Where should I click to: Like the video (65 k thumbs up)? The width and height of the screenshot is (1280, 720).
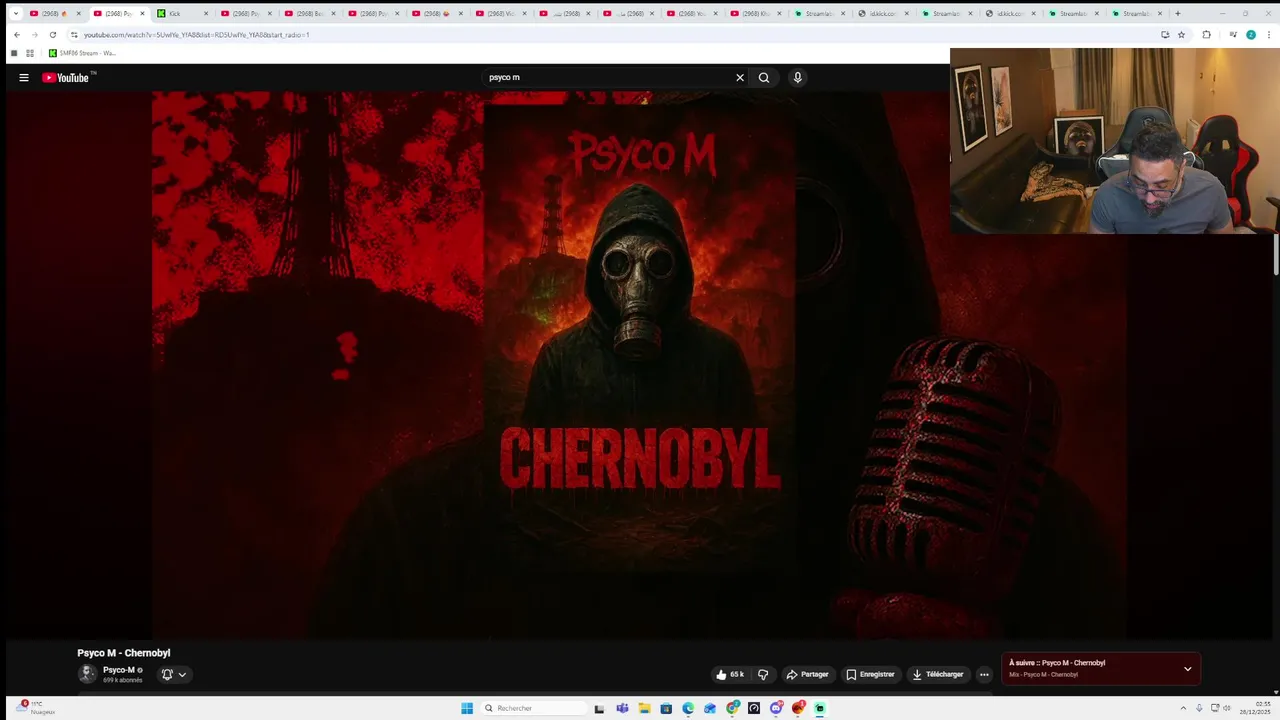click(730, 674)
